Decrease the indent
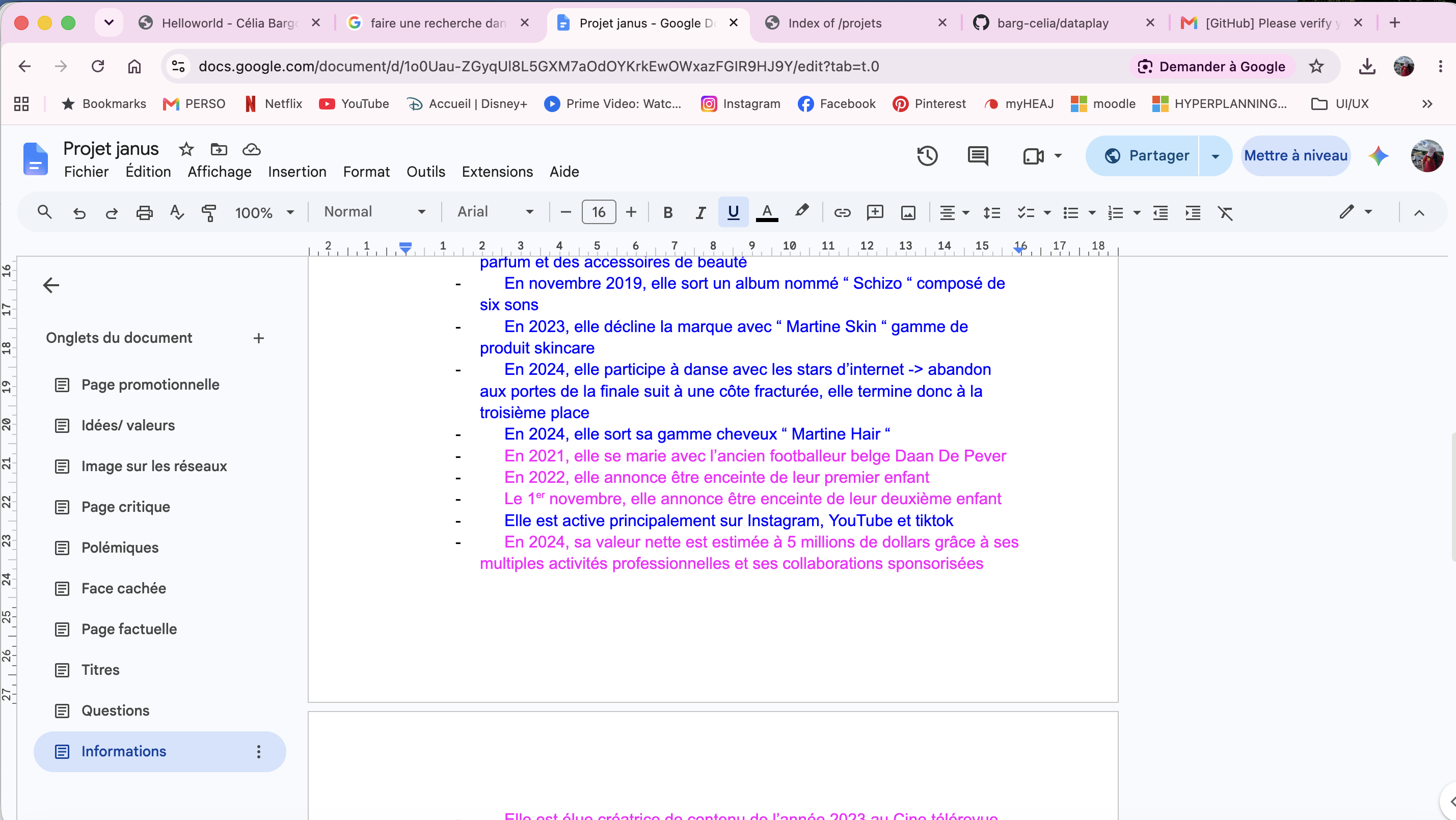Image resolution: width=1456 pixels, height=820 pixels. [1161, 212]
